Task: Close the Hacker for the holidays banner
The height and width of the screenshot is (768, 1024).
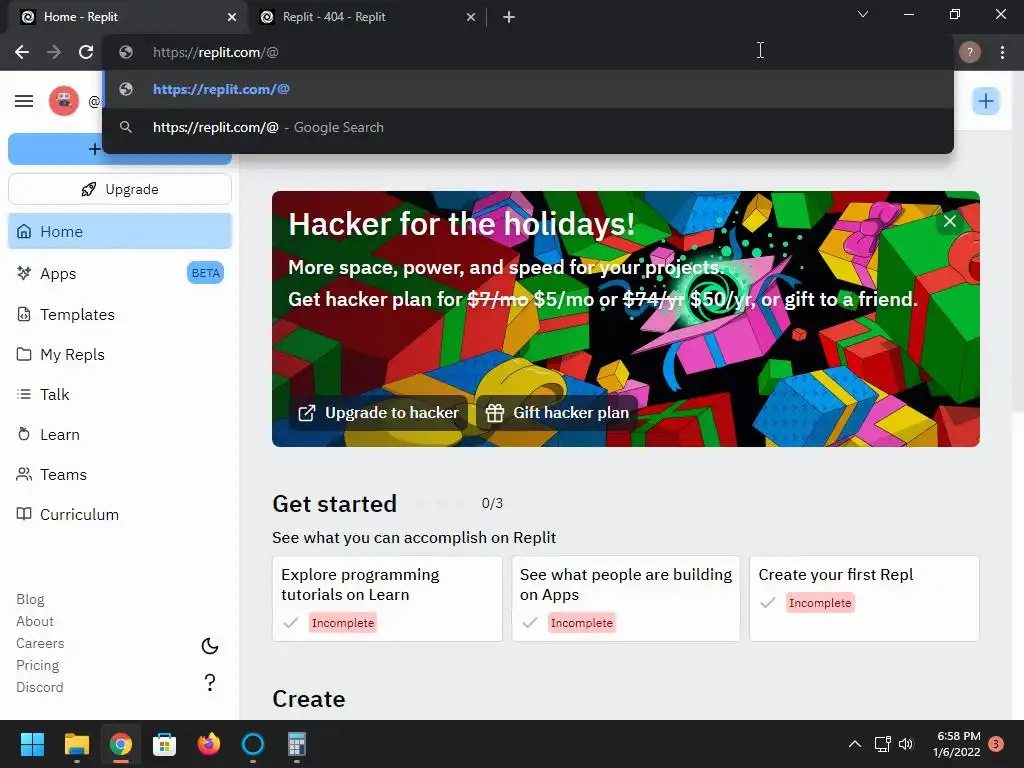Action: [x=950, y=221]
